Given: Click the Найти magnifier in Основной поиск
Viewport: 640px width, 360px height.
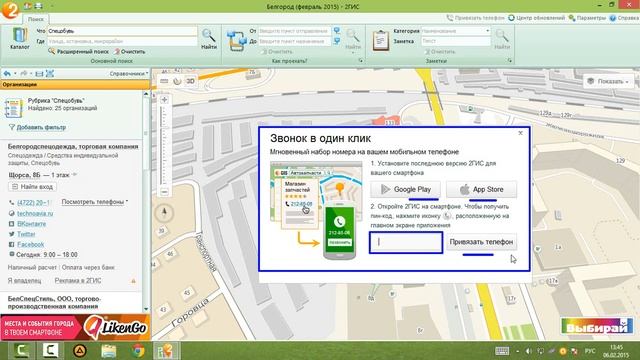Looking at the screenshot, I should coord(209,39).
